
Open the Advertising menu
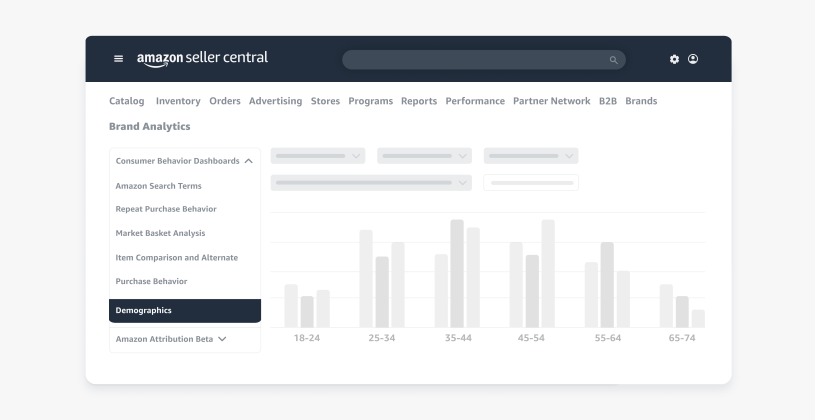coord(275,101)
